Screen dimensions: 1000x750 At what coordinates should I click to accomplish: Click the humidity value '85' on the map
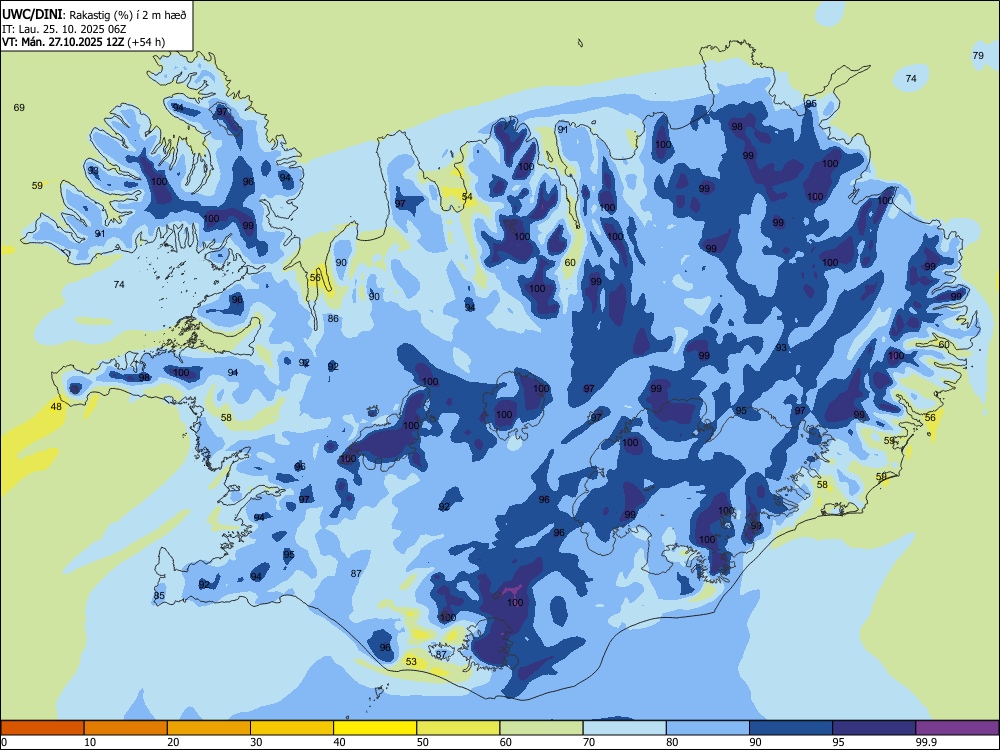coord(159,596)
